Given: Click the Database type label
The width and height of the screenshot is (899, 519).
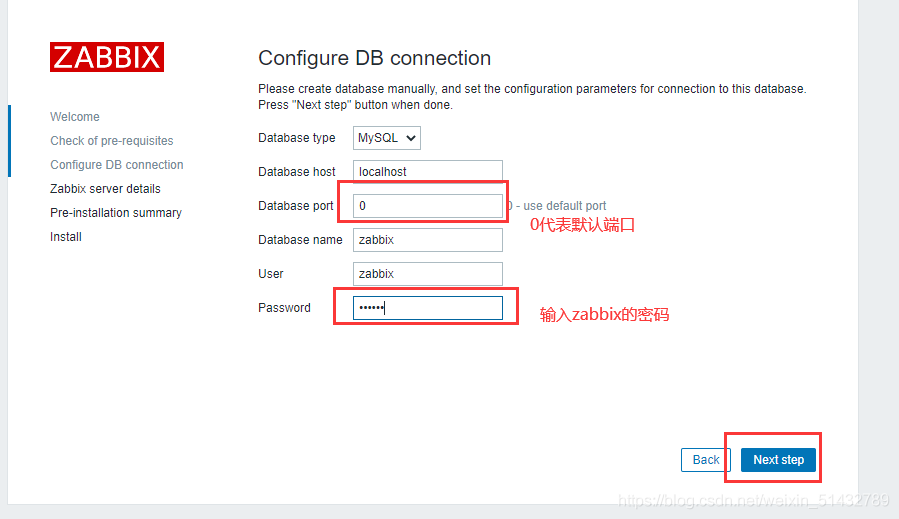Looking at the screenshot, I should point(296,138).
